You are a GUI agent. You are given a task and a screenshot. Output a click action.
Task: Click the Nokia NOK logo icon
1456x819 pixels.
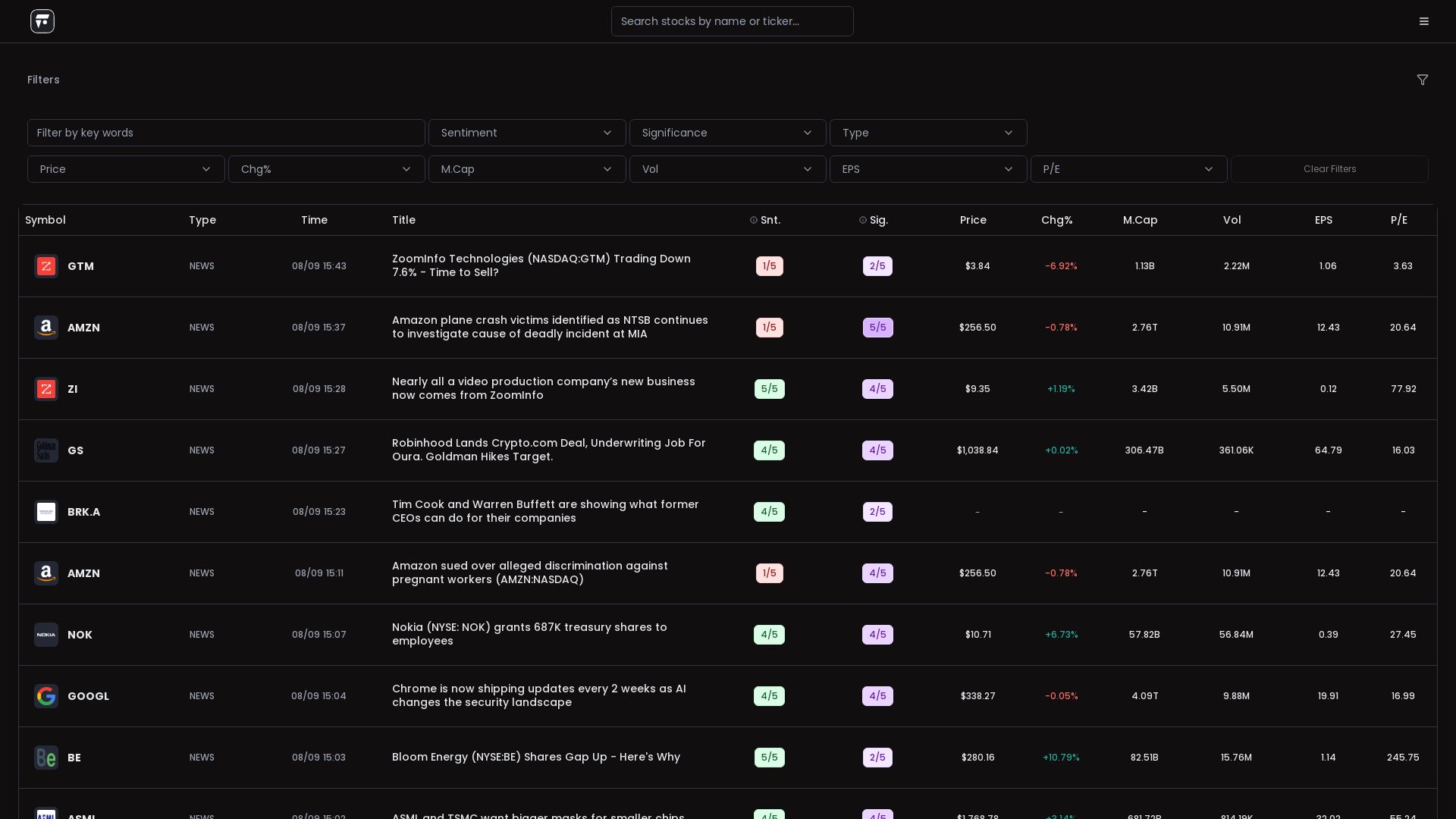tap(46, 635)
